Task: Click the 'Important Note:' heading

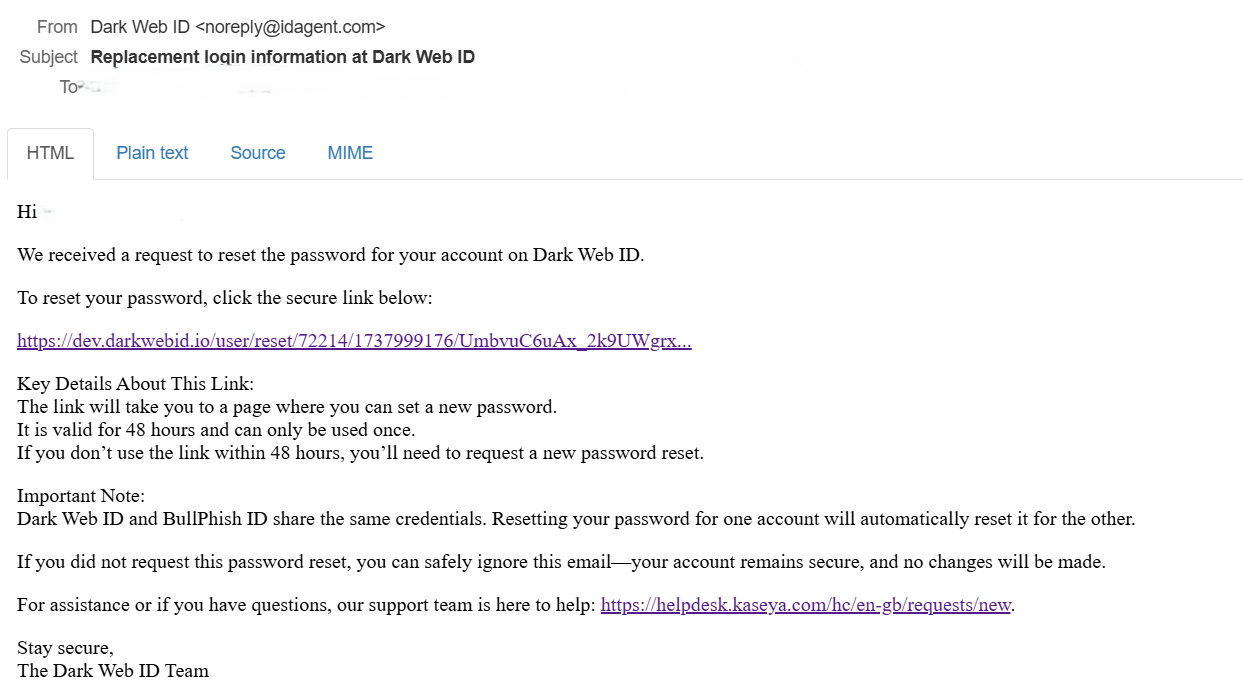Action: 81,496
